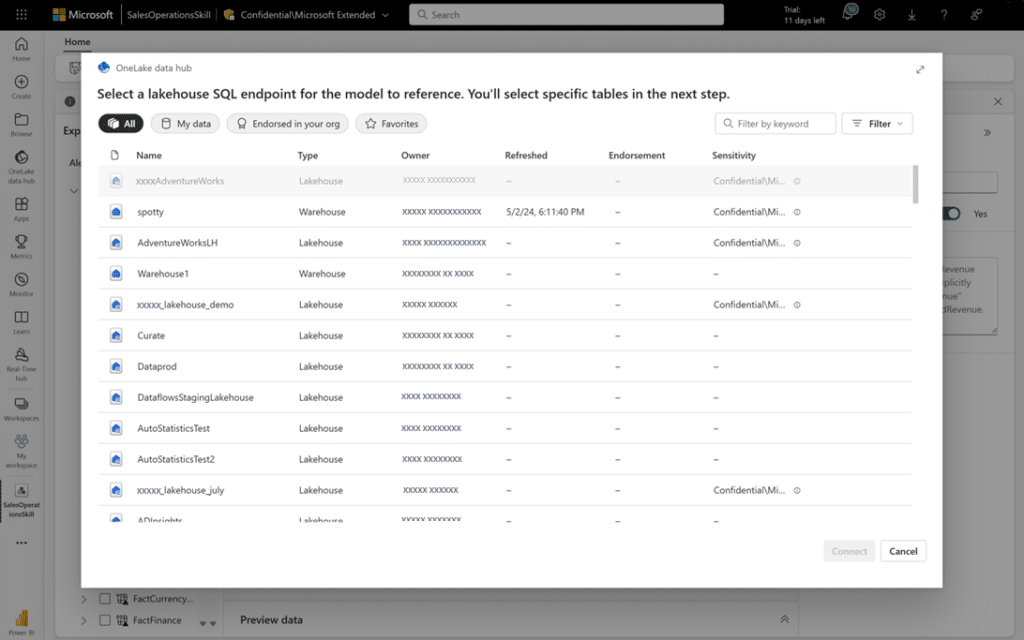The width and height of the screenshot is (1024, 640).
Task: Show more sidebar options ellipsis
Action: click(21, 543)
